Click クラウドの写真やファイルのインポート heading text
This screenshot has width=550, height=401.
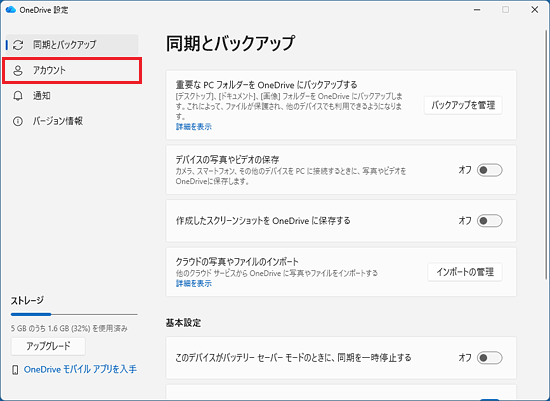(237, 262)
